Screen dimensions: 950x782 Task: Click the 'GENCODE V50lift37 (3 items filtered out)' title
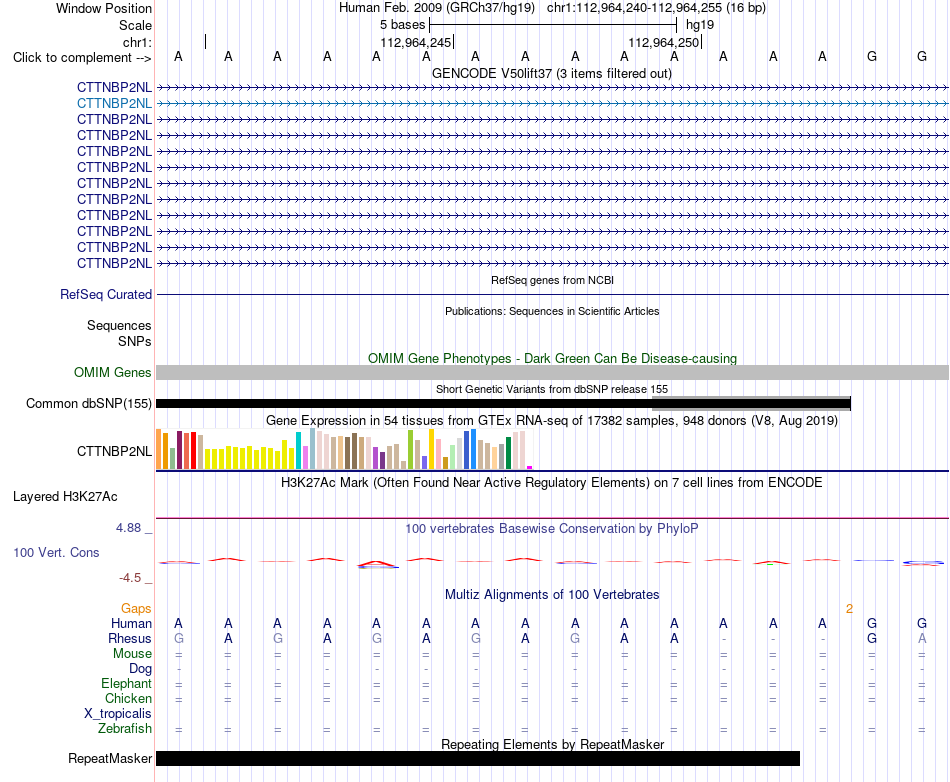coord(552,73)
